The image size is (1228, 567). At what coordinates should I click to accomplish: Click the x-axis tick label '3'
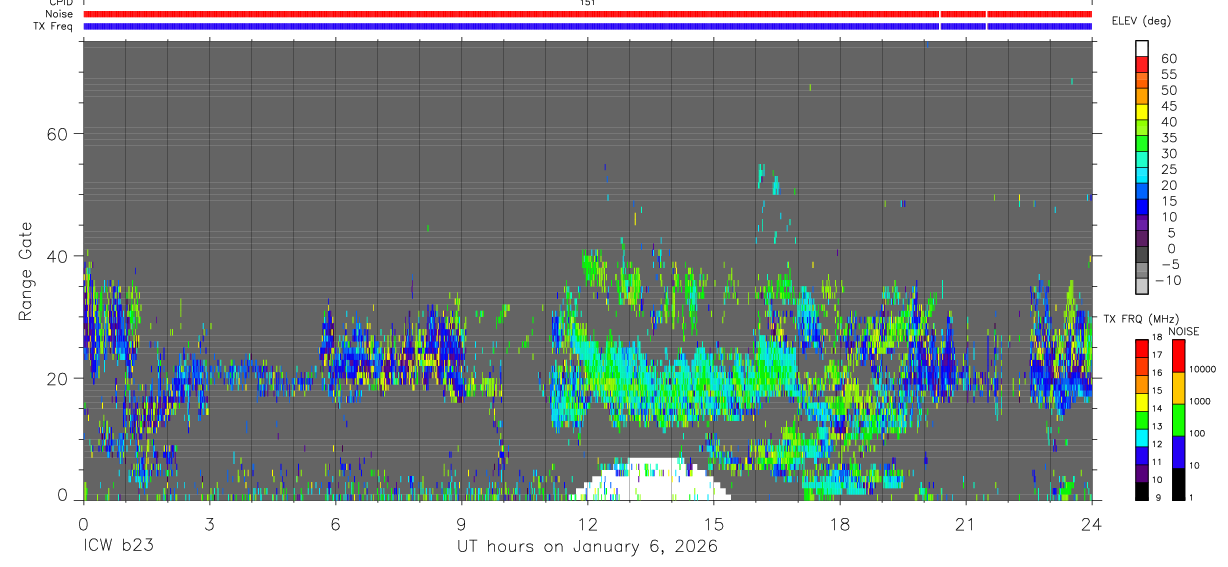coord(209,523)
